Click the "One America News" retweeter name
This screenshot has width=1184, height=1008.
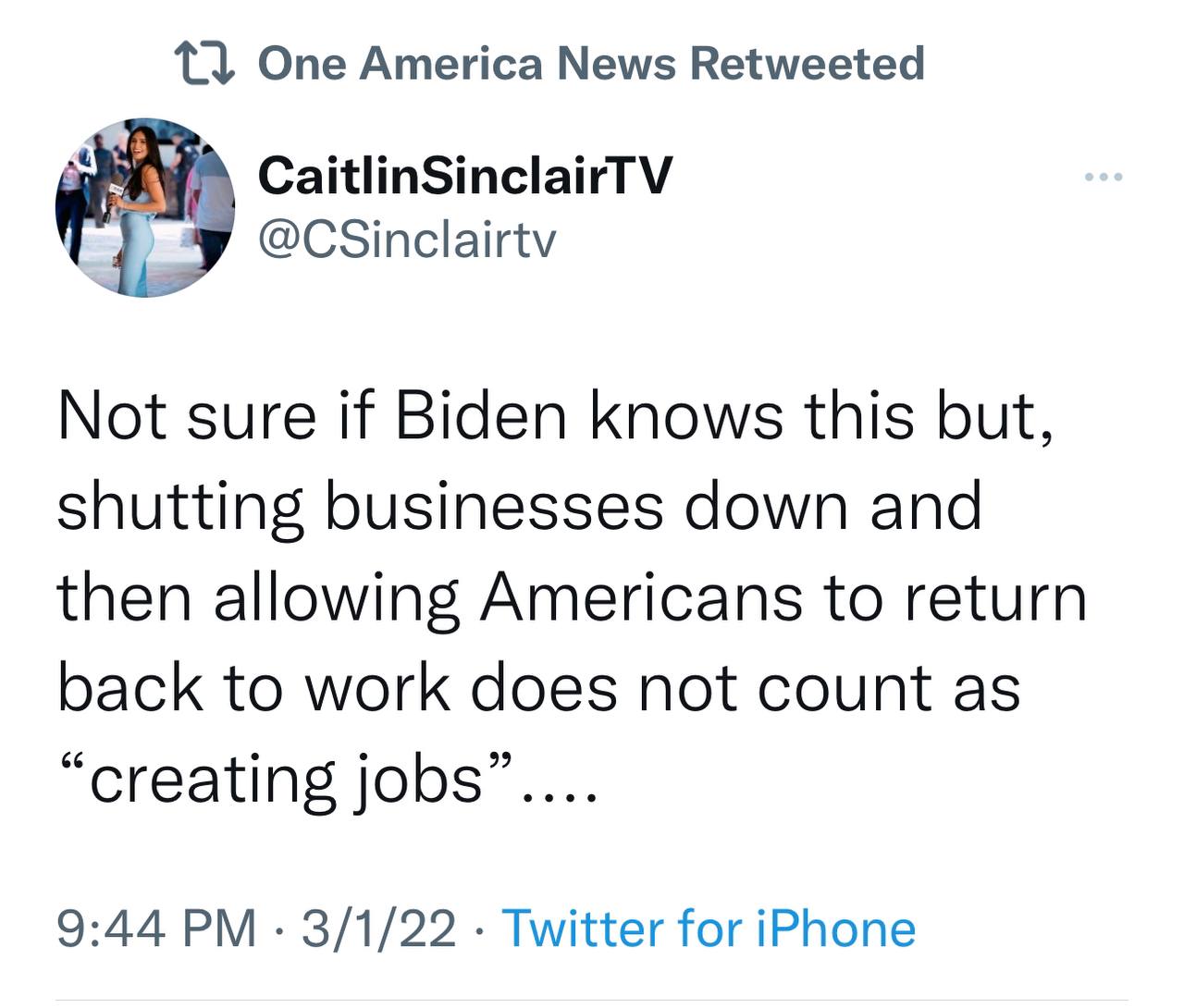click(467, 63)
